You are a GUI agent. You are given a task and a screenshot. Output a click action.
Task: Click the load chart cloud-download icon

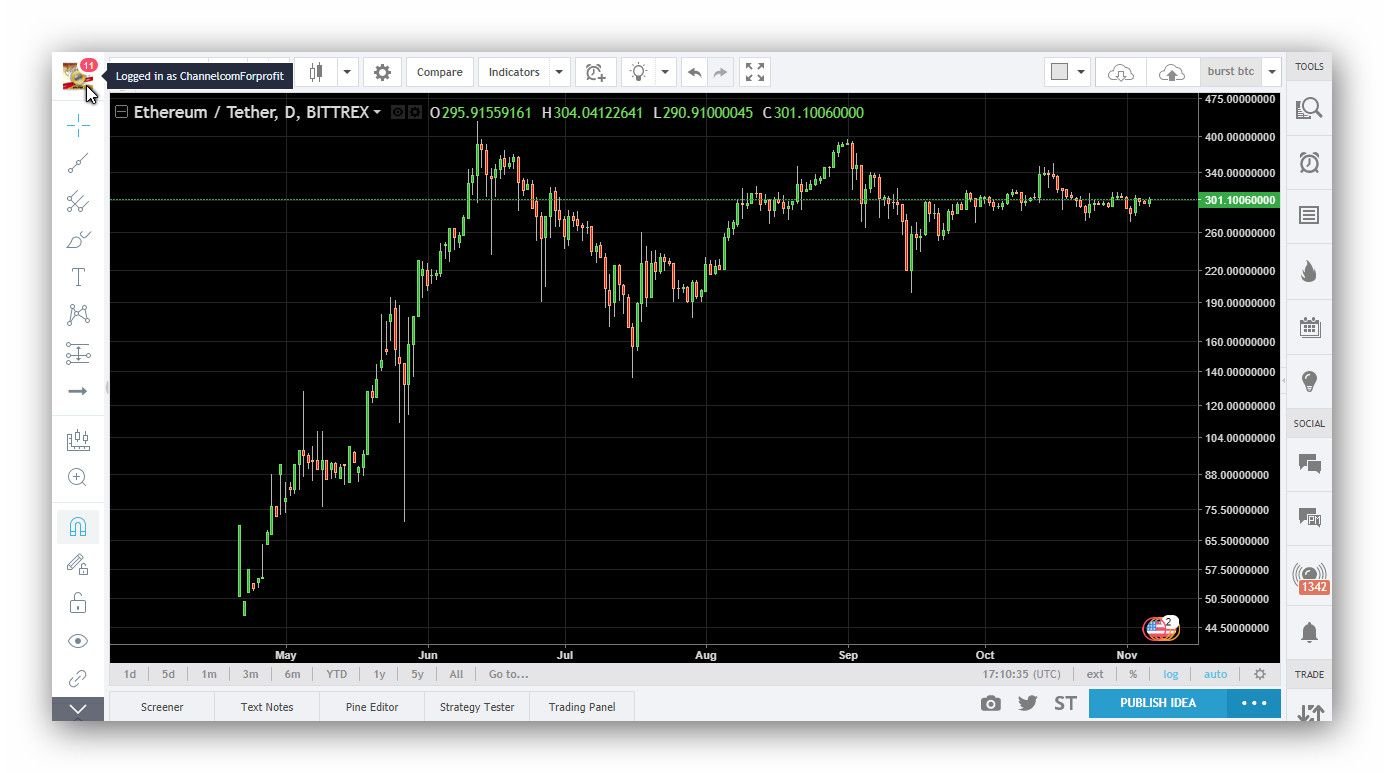tap(1122, 72)
